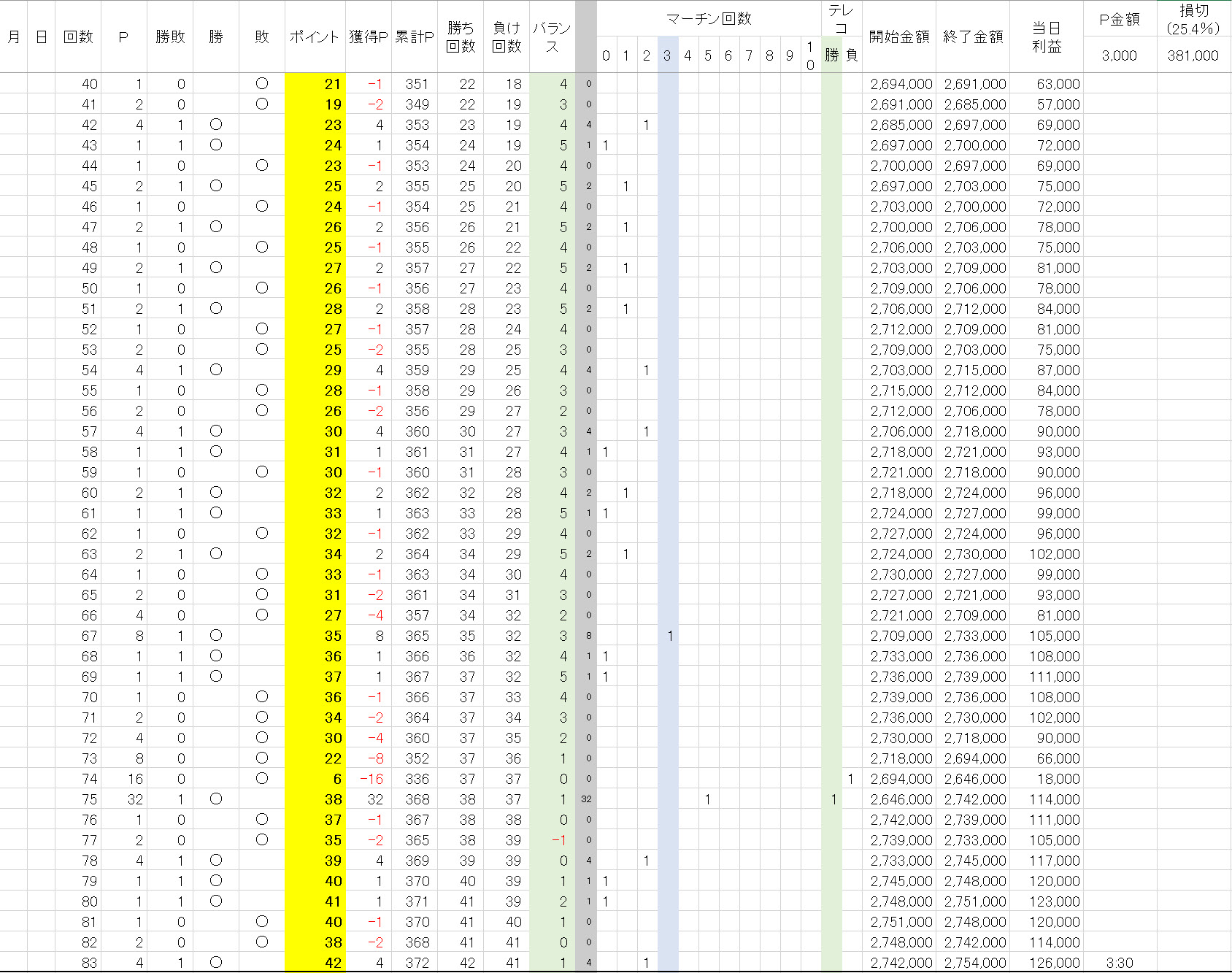Select the テレコ 勝 sub-header
Viewport: 1232px width, 973px height.
[832, 55]
